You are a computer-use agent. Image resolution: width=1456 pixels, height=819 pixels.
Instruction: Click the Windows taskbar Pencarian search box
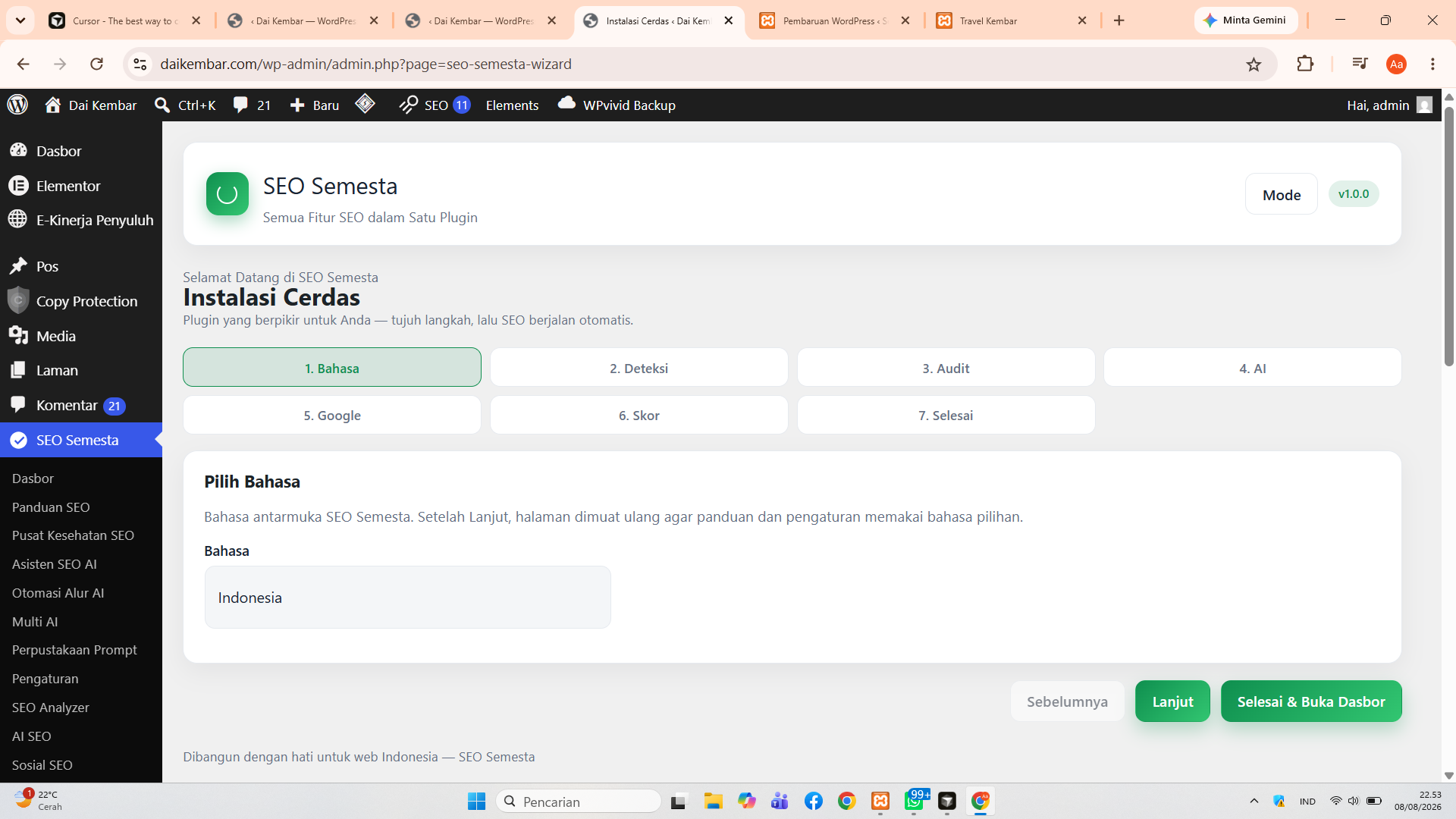[x=579, y=801]
